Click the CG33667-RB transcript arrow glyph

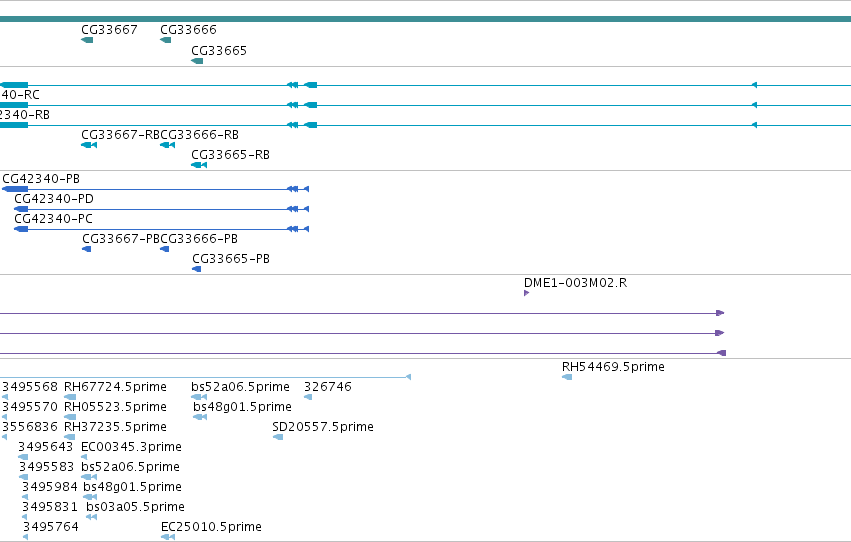[89, 145]
